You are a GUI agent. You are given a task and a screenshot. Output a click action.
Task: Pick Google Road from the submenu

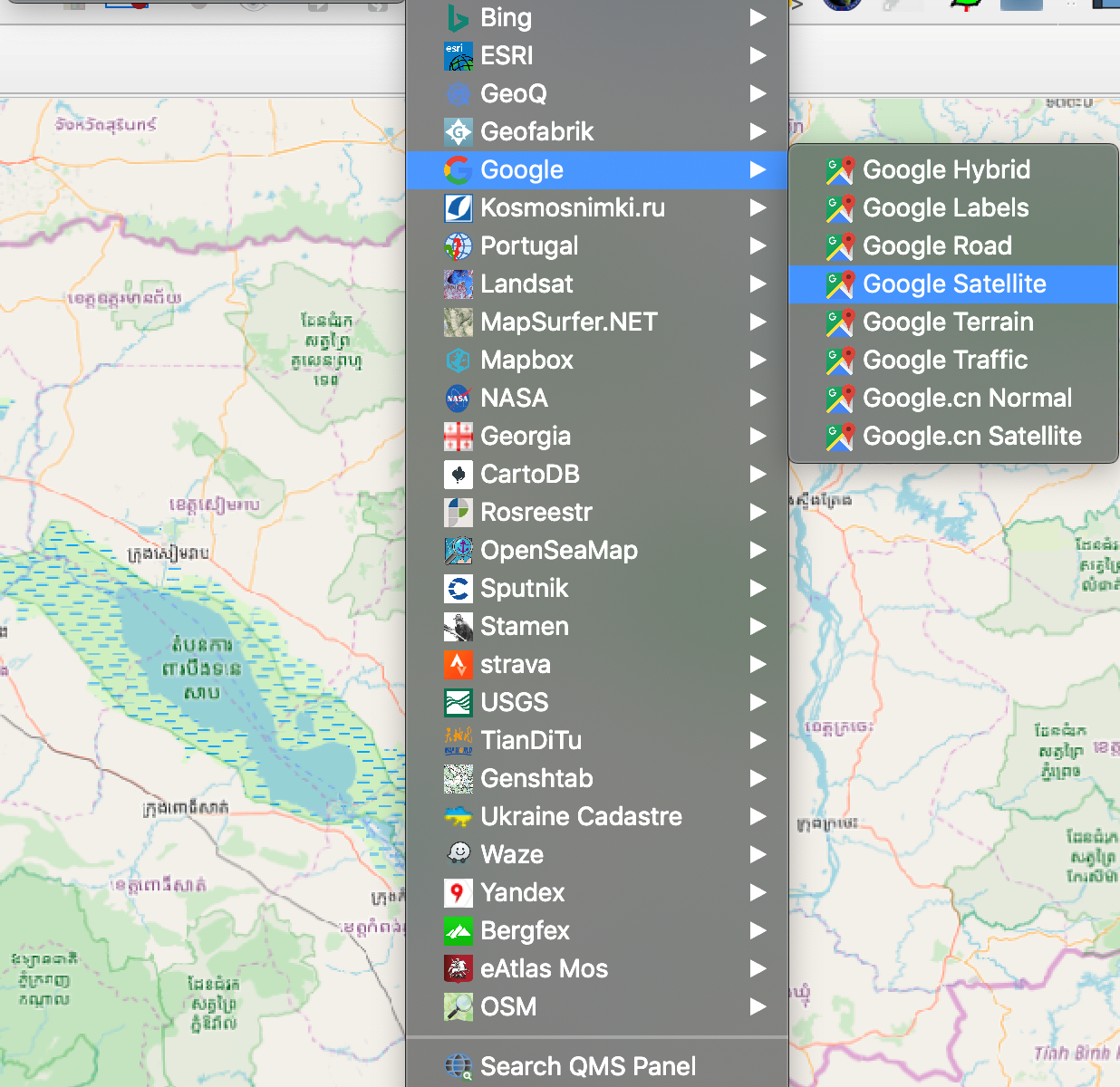click(x=952, y=246)
